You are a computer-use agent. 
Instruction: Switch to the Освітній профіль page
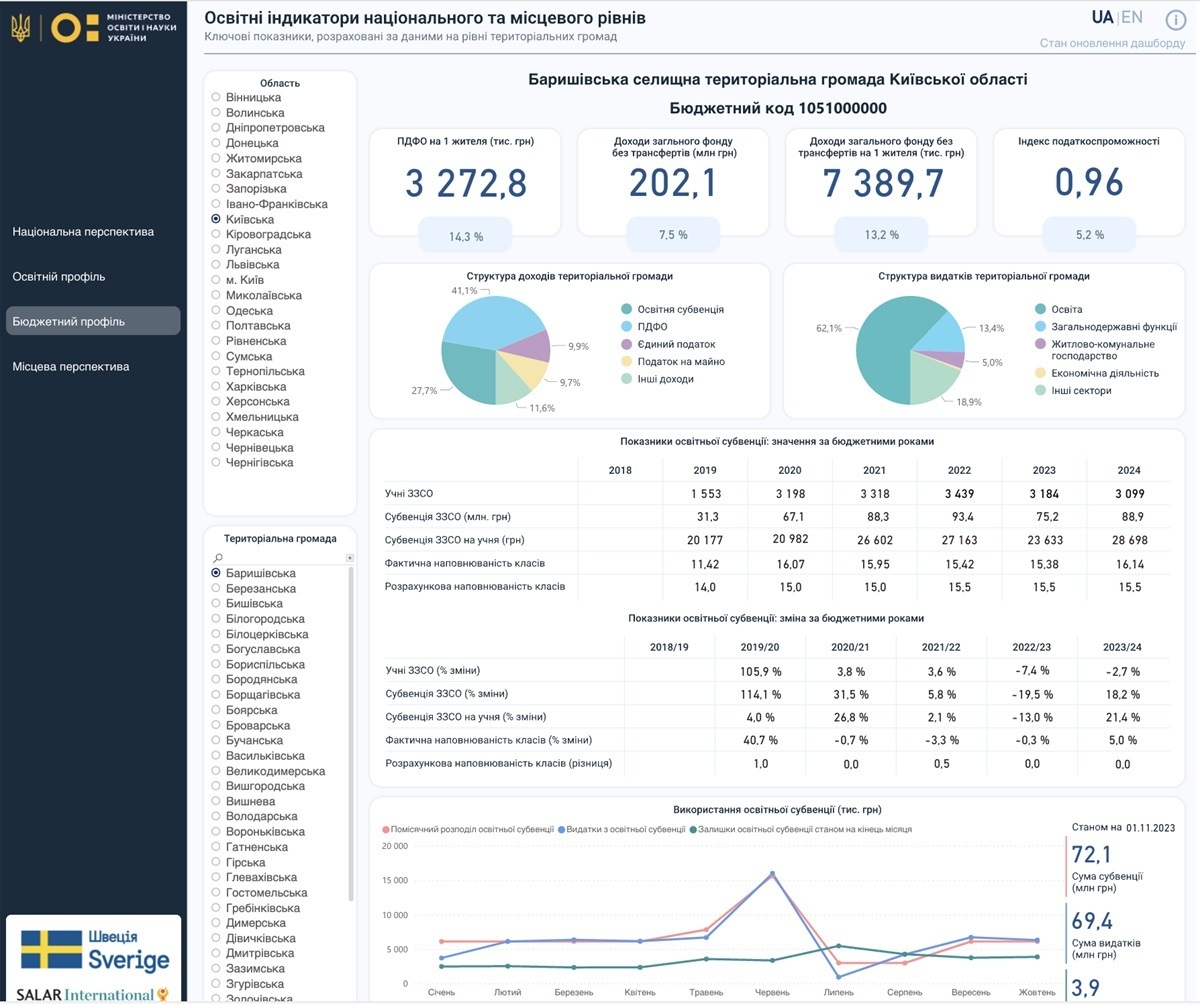pyautogui.click(x=59, y=277)
